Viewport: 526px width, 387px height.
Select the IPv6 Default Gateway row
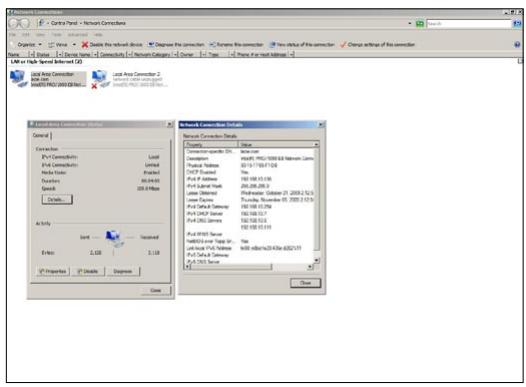(x=249, y=255)
